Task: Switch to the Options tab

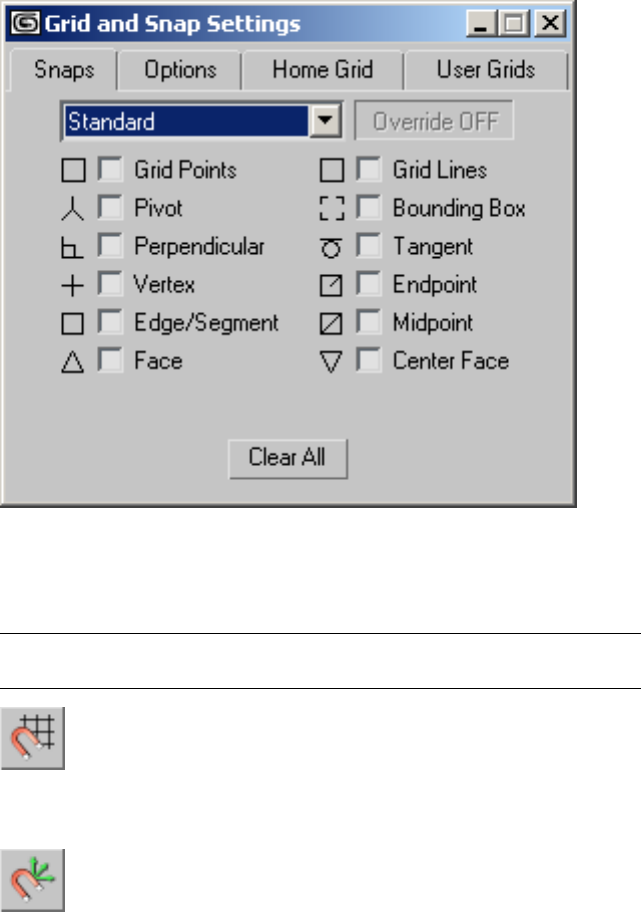Action: (x=180, y=71)
